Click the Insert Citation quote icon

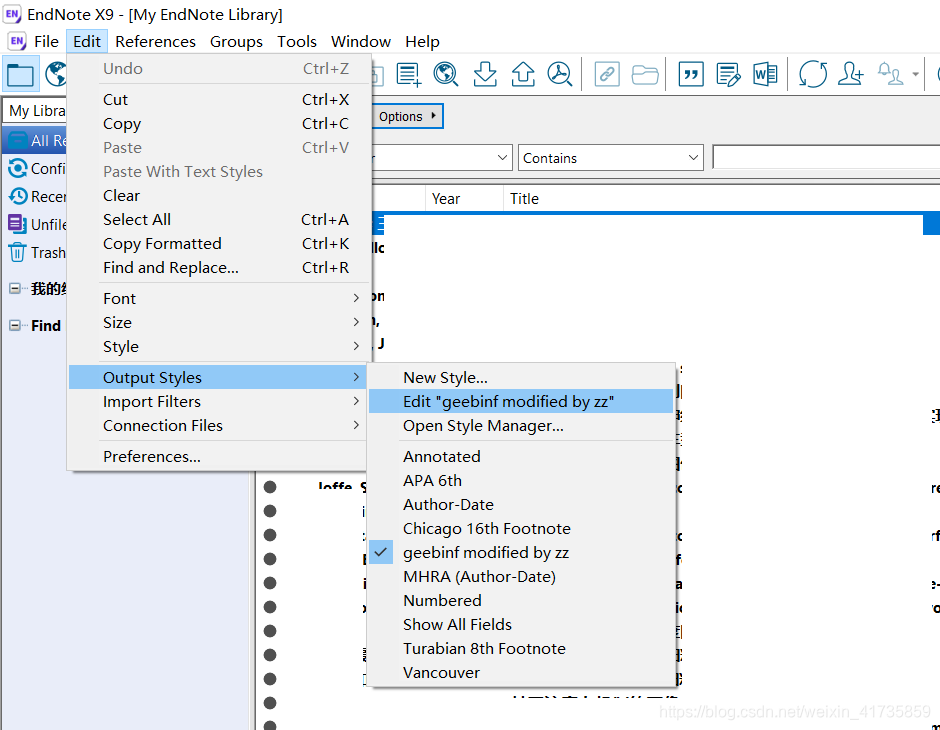[691, 75]
